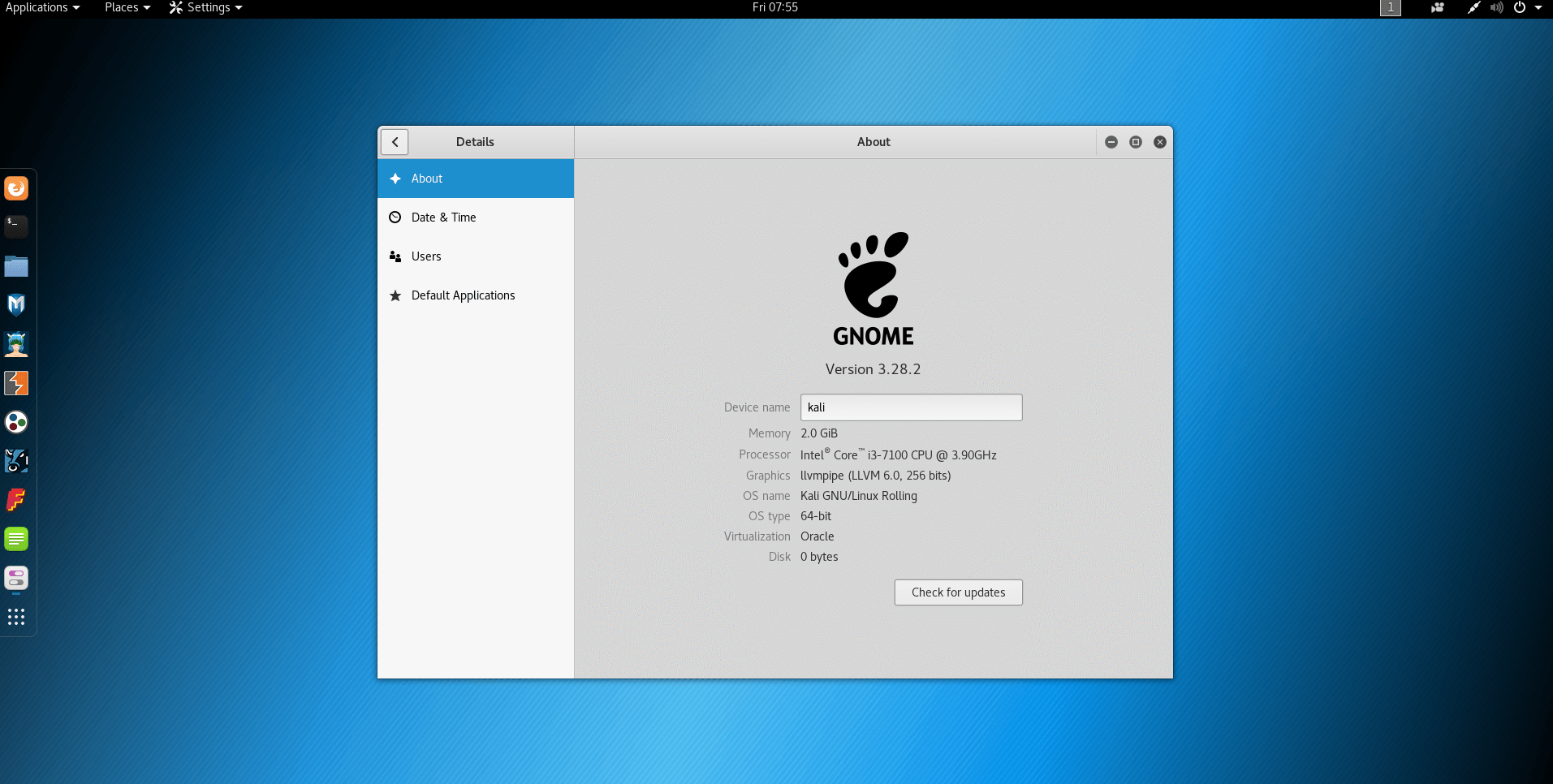Click the 'Version 3.28.2' text
1553x784 pixels.
874,369
